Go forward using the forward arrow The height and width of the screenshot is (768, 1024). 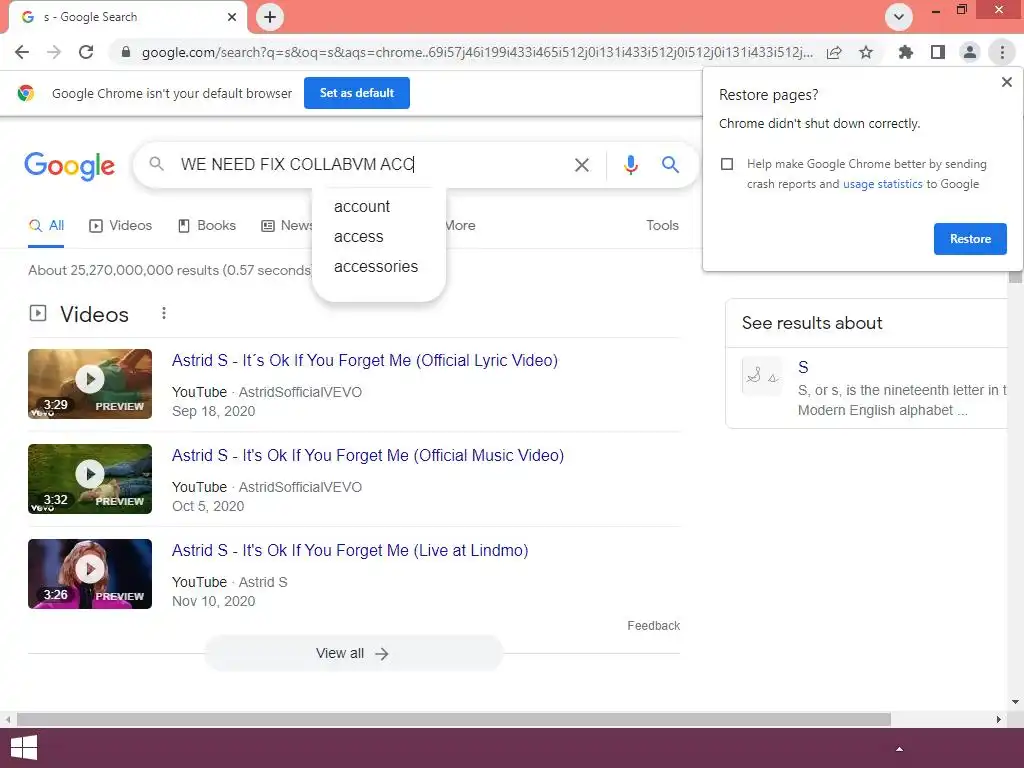coord(54,52)
